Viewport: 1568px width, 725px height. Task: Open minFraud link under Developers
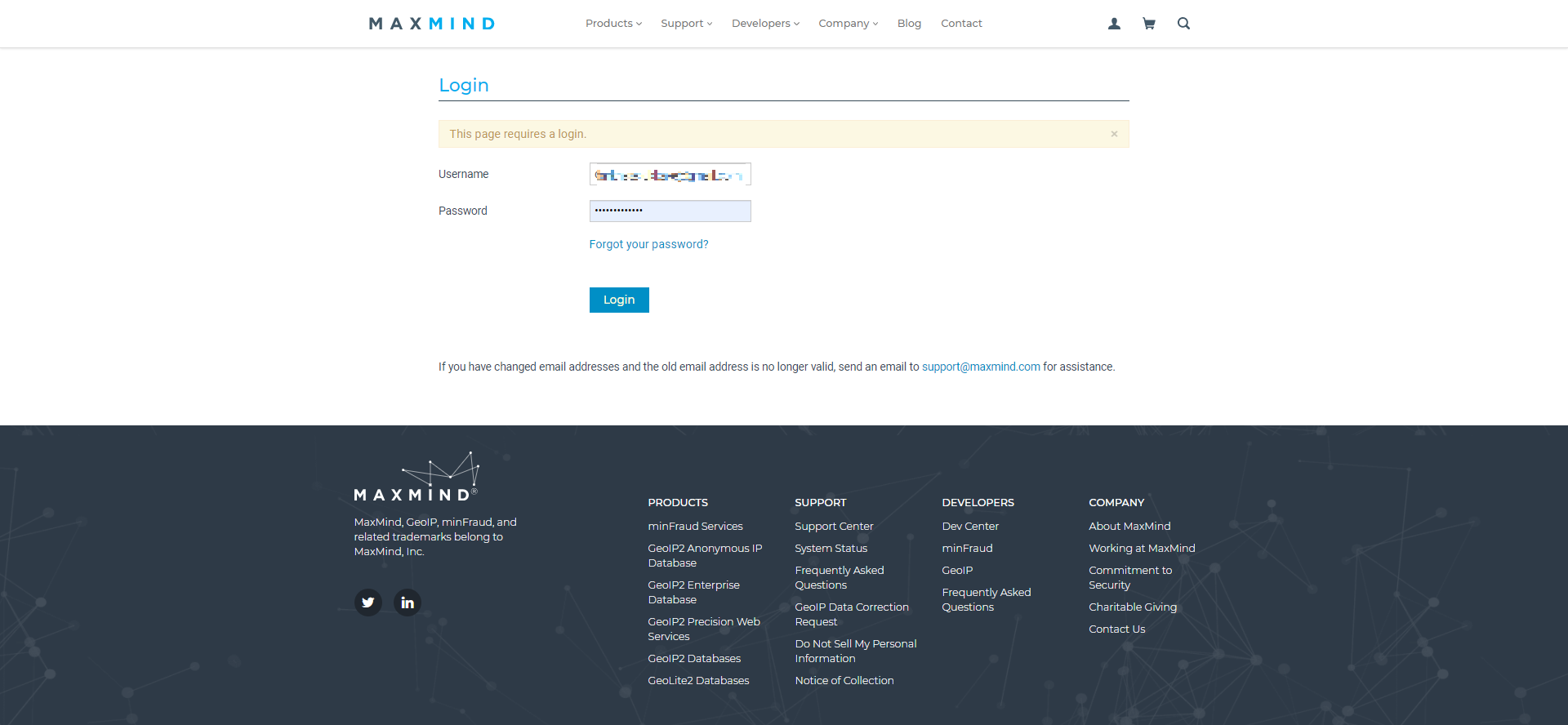(967, 549)
